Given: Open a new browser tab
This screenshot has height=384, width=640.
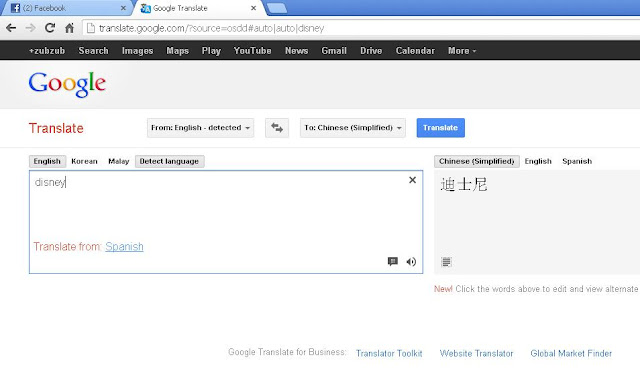Looking at the screenshot, I should tap(276, 8).
